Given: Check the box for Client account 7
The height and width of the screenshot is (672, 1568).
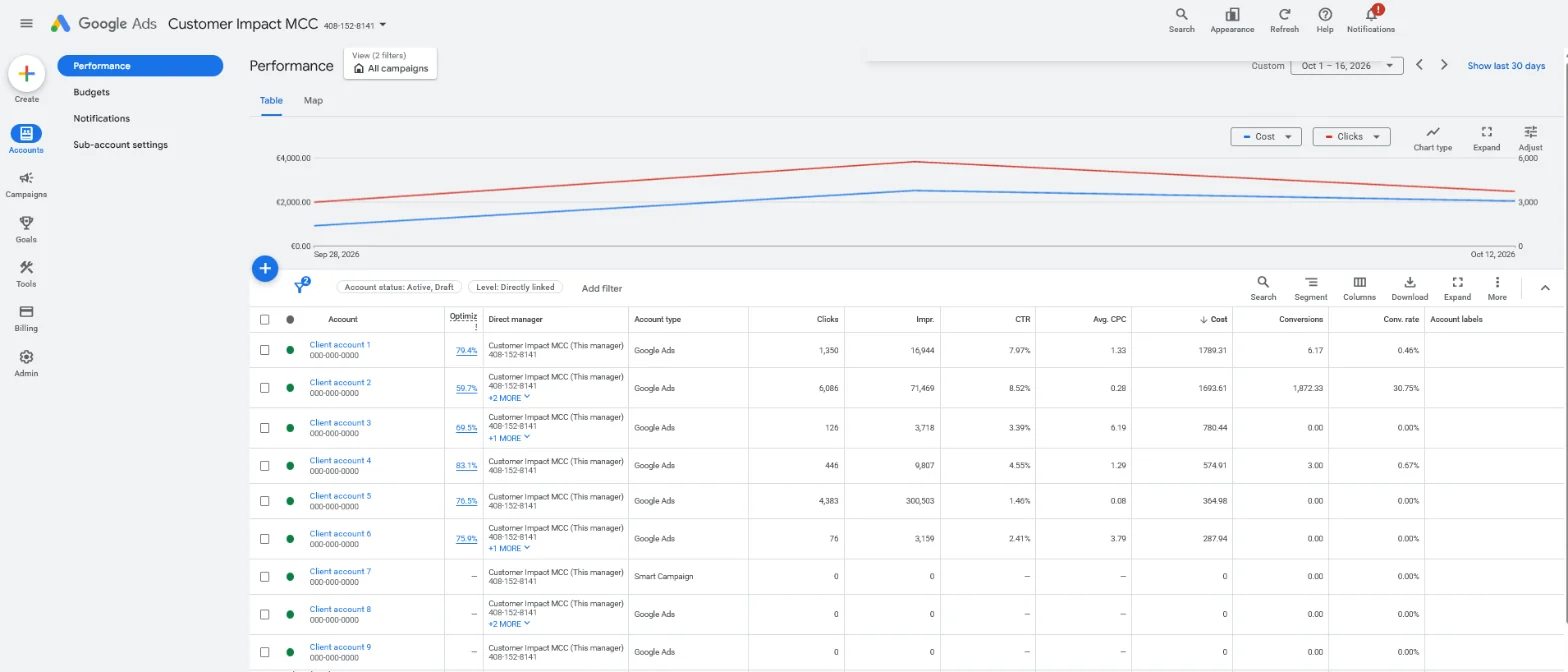Looking at the screenshot, I should 264,577.
